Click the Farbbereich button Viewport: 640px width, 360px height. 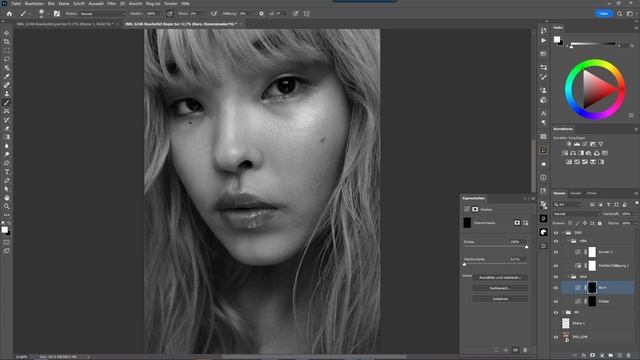point(500,288)
